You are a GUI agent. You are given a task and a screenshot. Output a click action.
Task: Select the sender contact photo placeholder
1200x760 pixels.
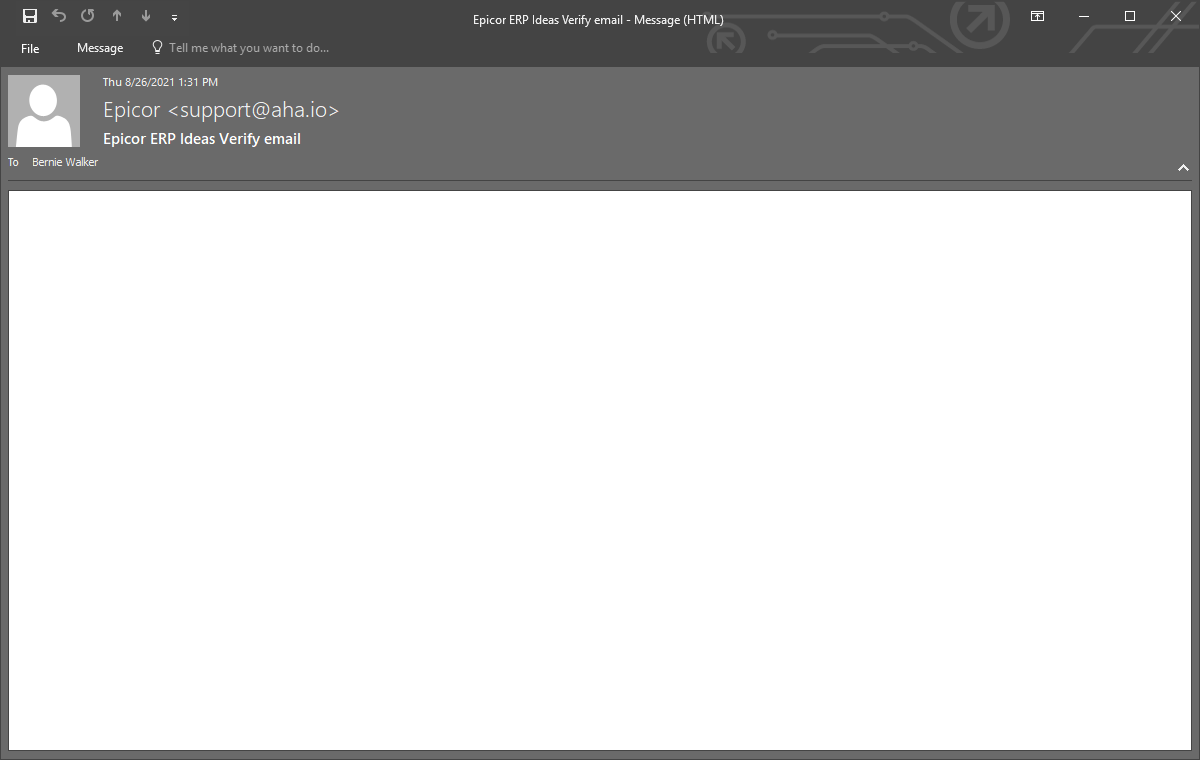click(x=44, y=111)
